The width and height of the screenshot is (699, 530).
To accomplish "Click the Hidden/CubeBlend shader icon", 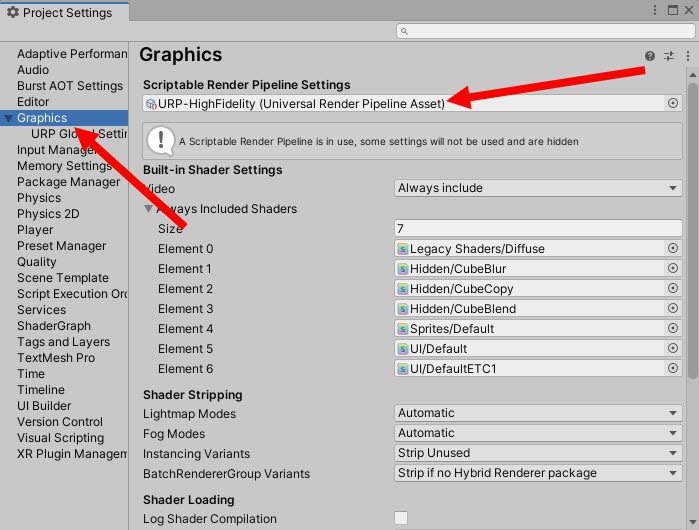I will click(x=403, y=309).
